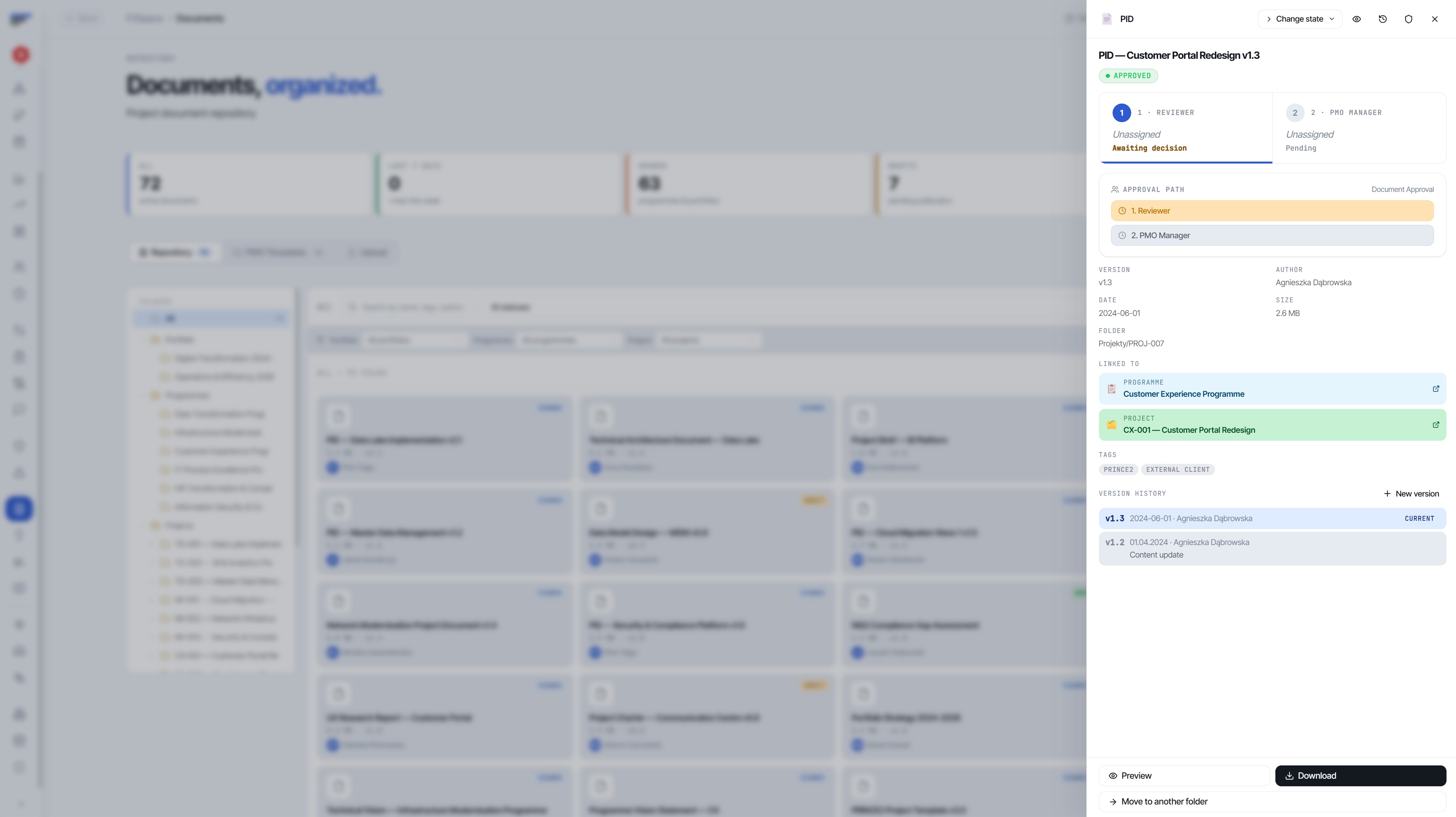
Task: Select version v1.2 Content update row
Action: point(1272,548)
